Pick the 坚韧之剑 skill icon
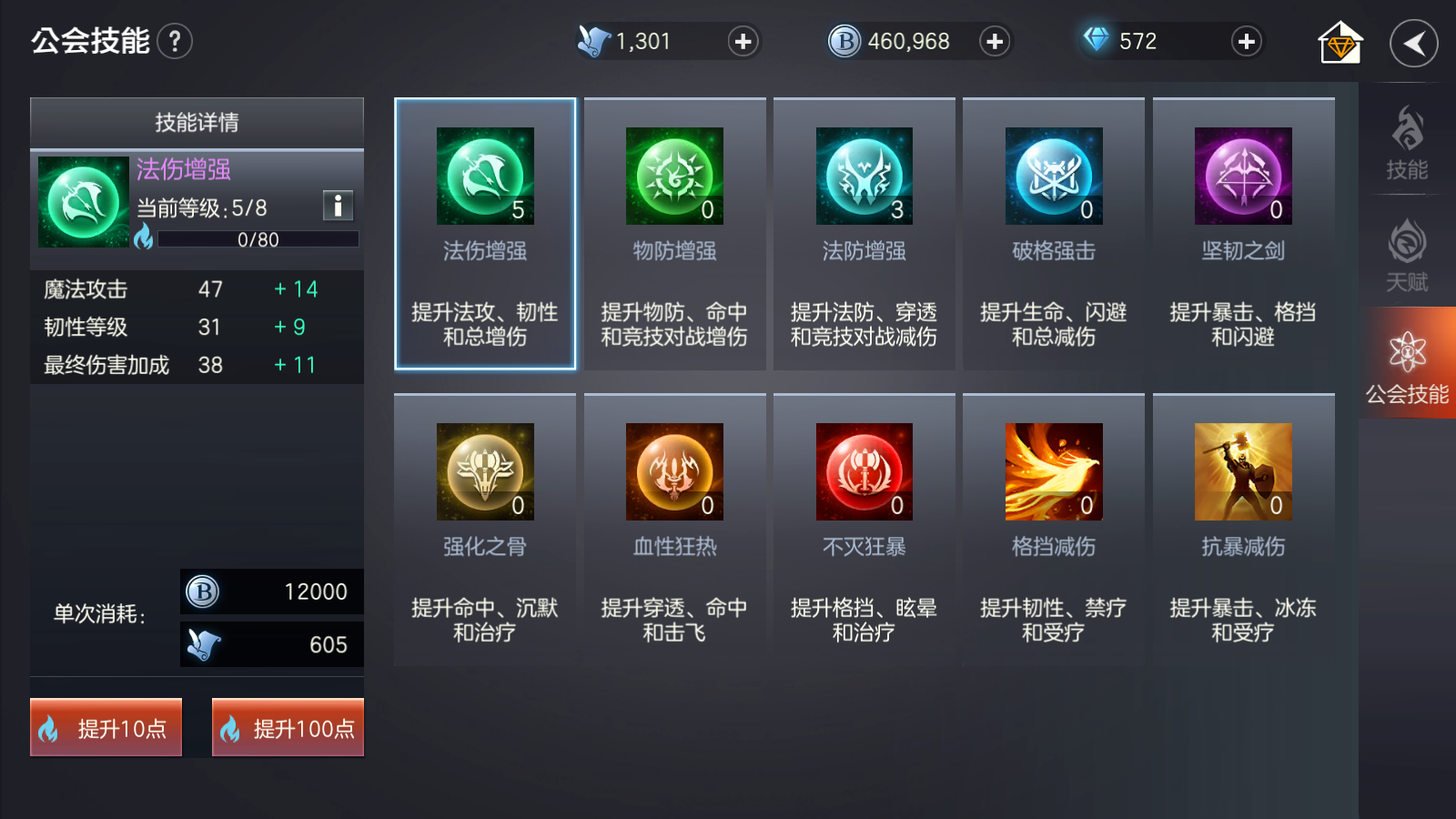The width and height of the screenshot is (1456, 819). click(1243, 176)
